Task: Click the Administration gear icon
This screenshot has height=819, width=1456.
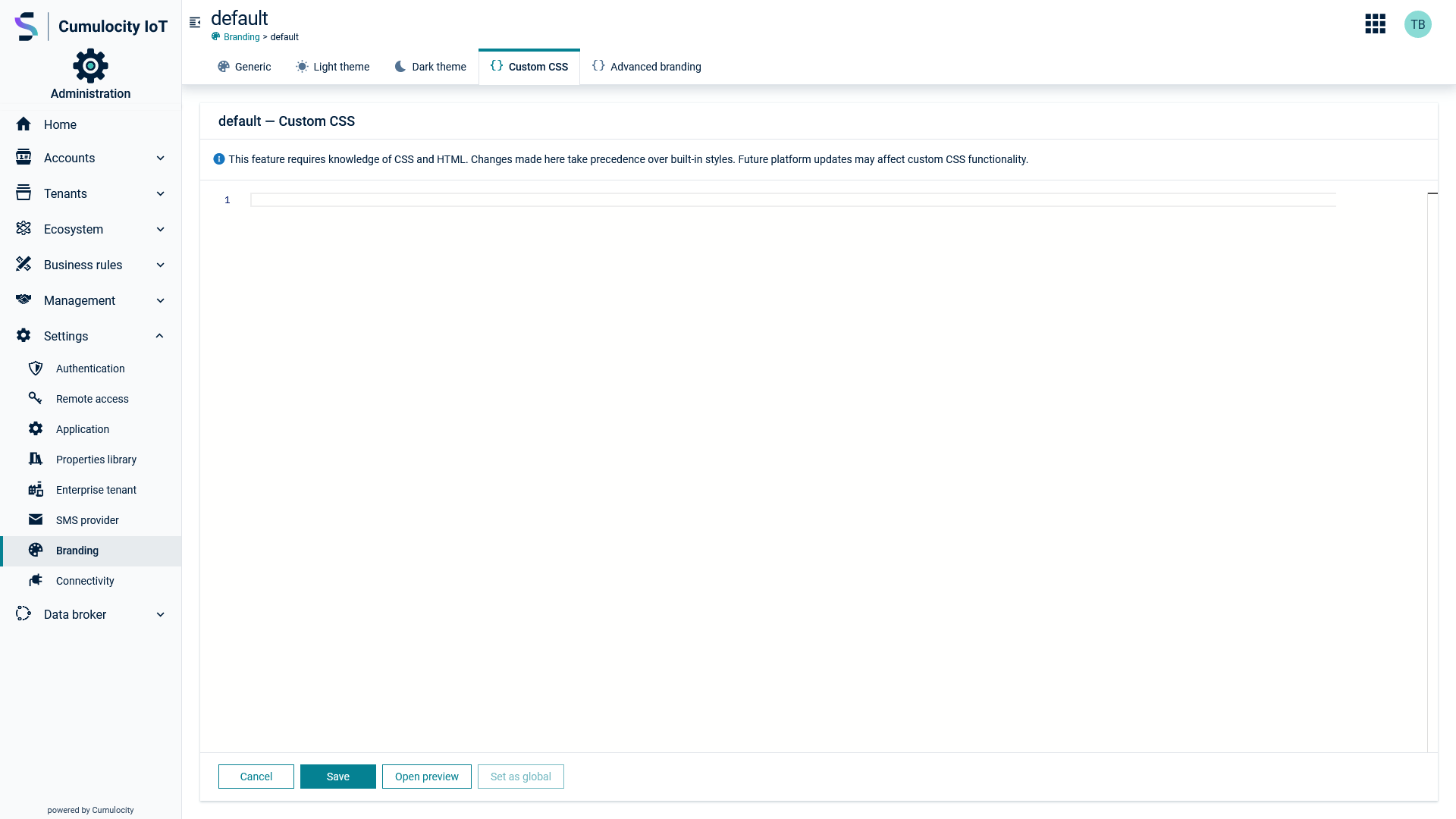Action: [x=90, y=66]
